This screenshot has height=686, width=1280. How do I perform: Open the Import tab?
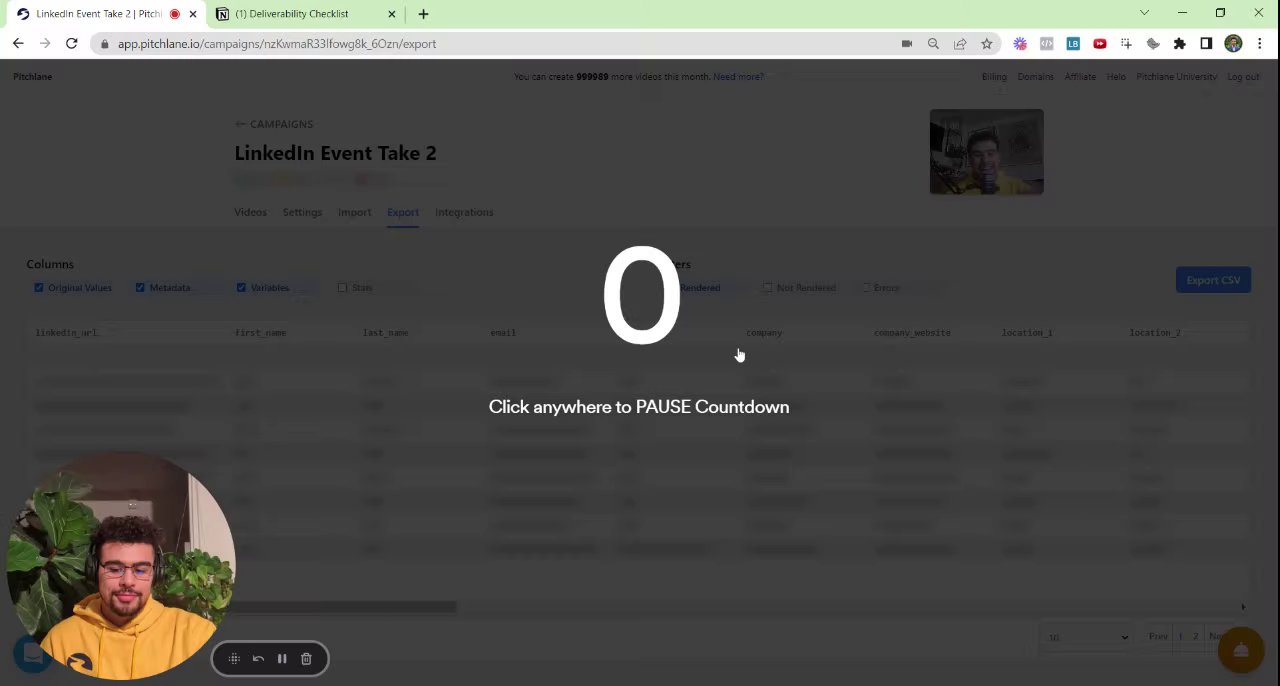pyautogui.click(x=354, y=212)
